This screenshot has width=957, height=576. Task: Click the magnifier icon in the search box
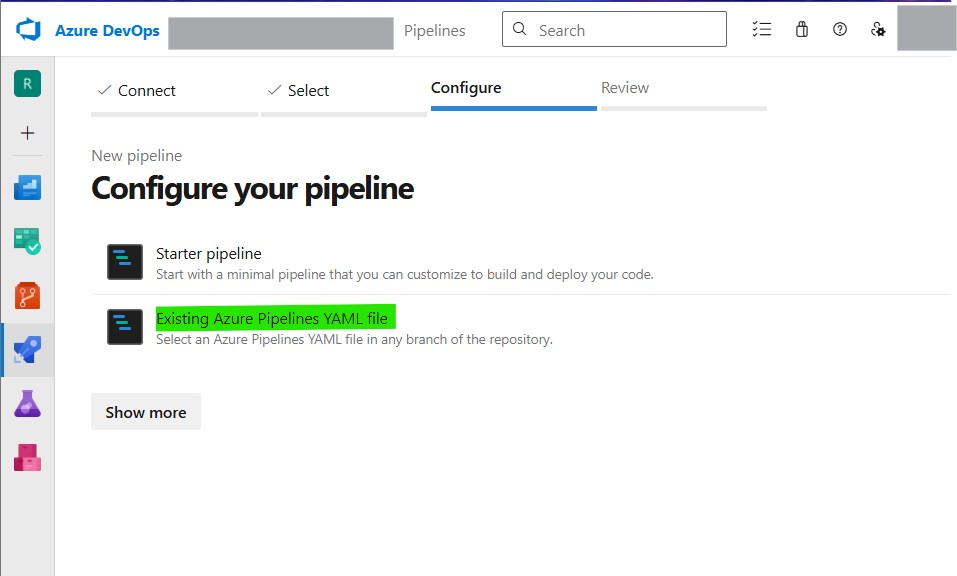(x=519, y=29)
